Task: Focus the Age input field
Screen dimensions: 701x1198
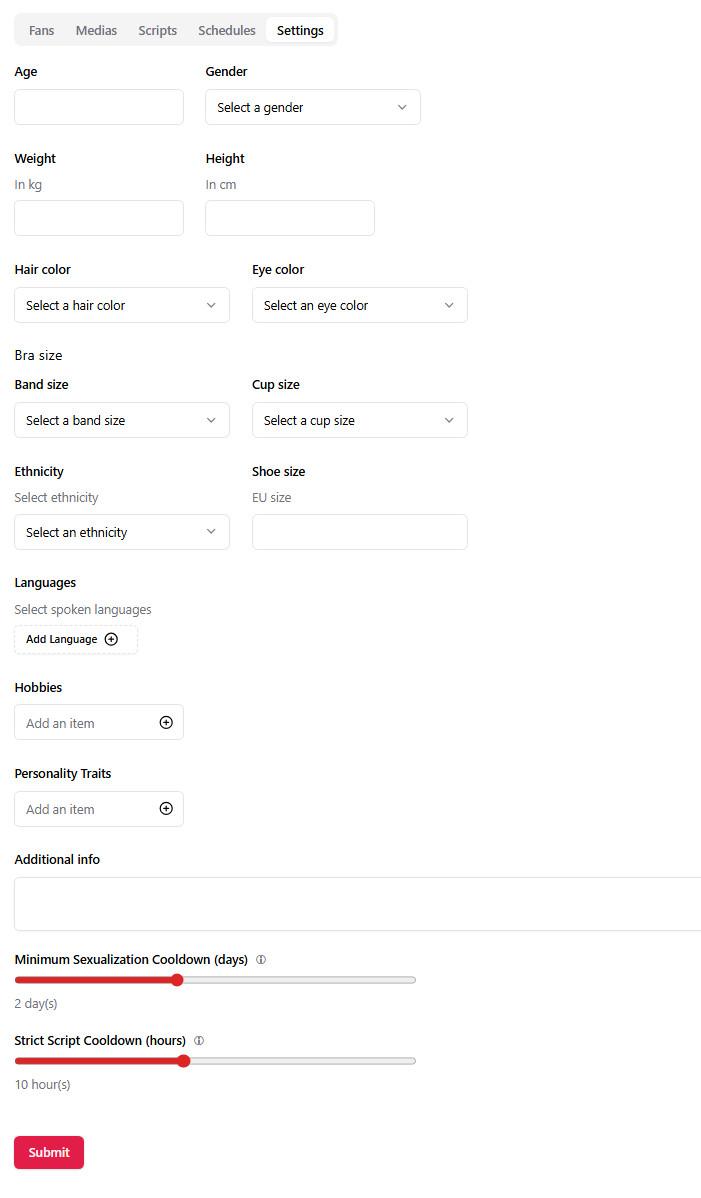Action: (x=99, y=108)
